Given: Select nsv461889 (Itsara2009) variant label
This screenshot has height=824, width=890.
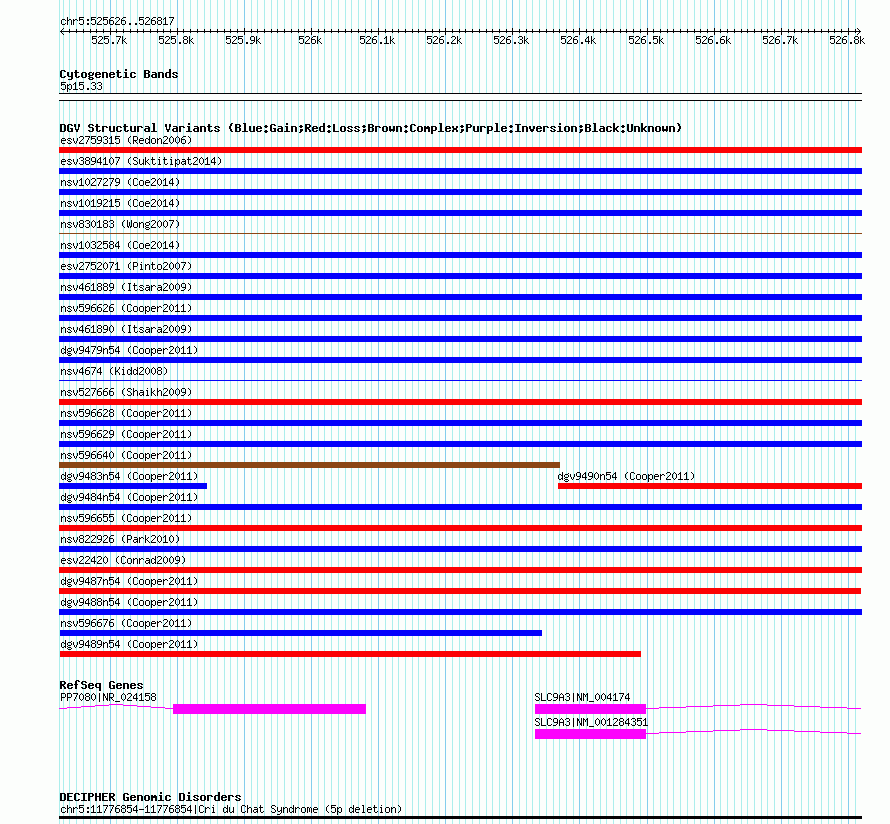Looking at the screenshot, I should pyautogui.click(x=126, y=287).
